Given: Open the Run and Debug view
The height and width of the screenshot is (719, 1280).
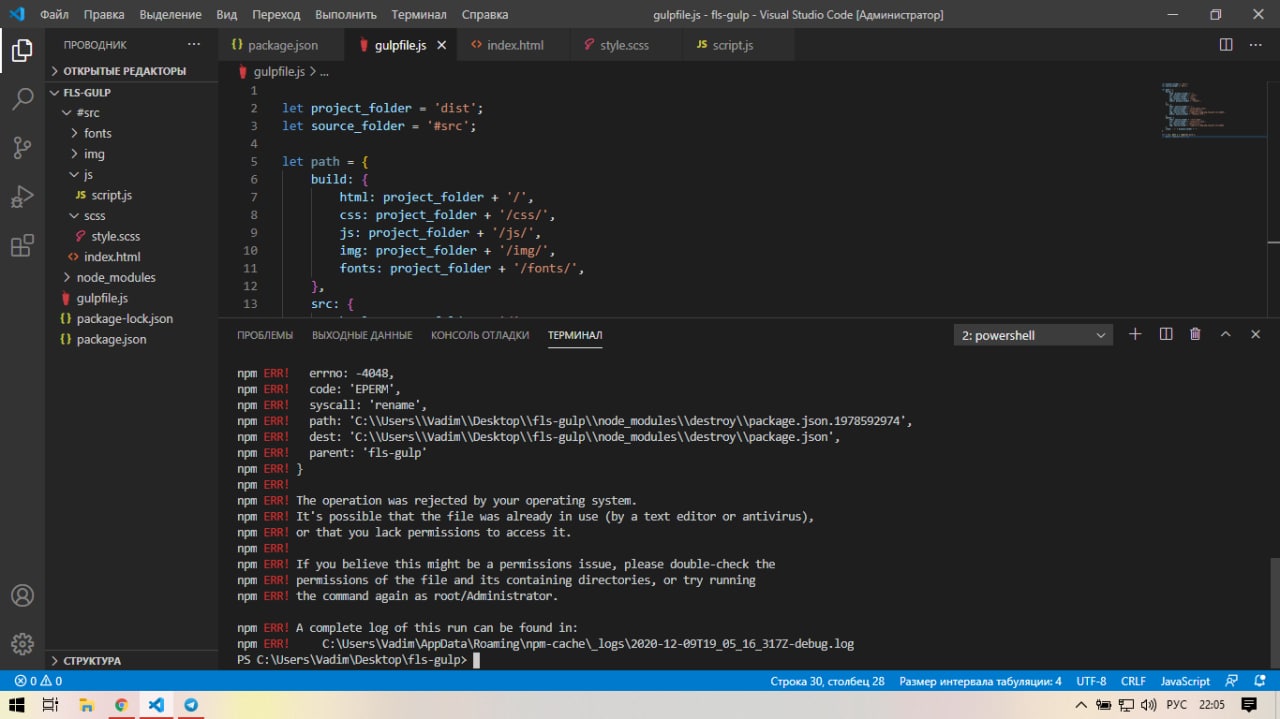Looking at the screenshot, I should pyautogui.click(x=22, y=197).
